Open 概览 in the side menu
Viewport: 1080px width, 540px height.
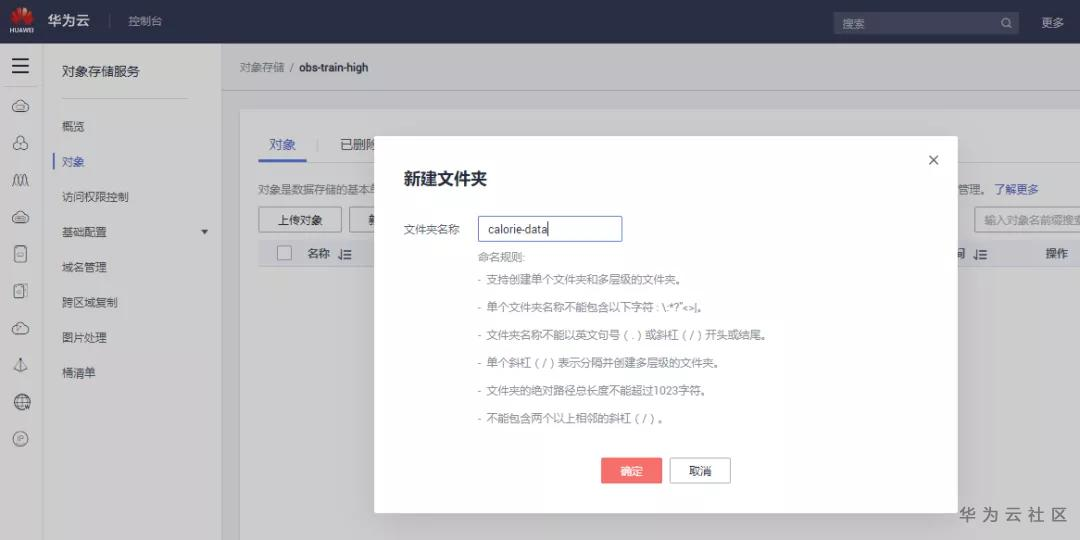pyautogui.click(x=73, y=127)
